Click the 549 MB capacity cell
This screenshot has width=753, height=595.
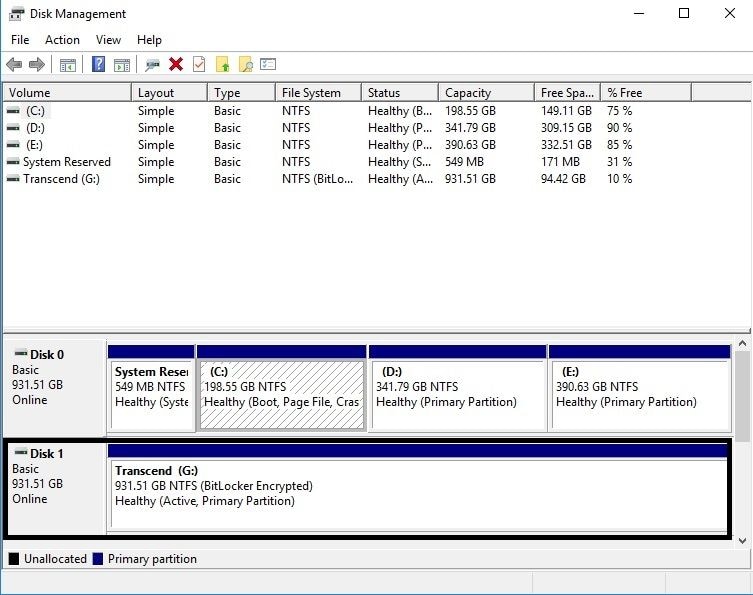point(464,162)
